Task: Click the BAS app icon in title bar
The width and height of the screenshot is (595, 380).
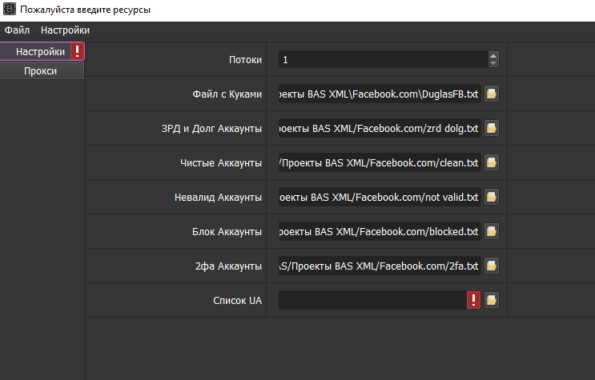Action: coord(9,9)
